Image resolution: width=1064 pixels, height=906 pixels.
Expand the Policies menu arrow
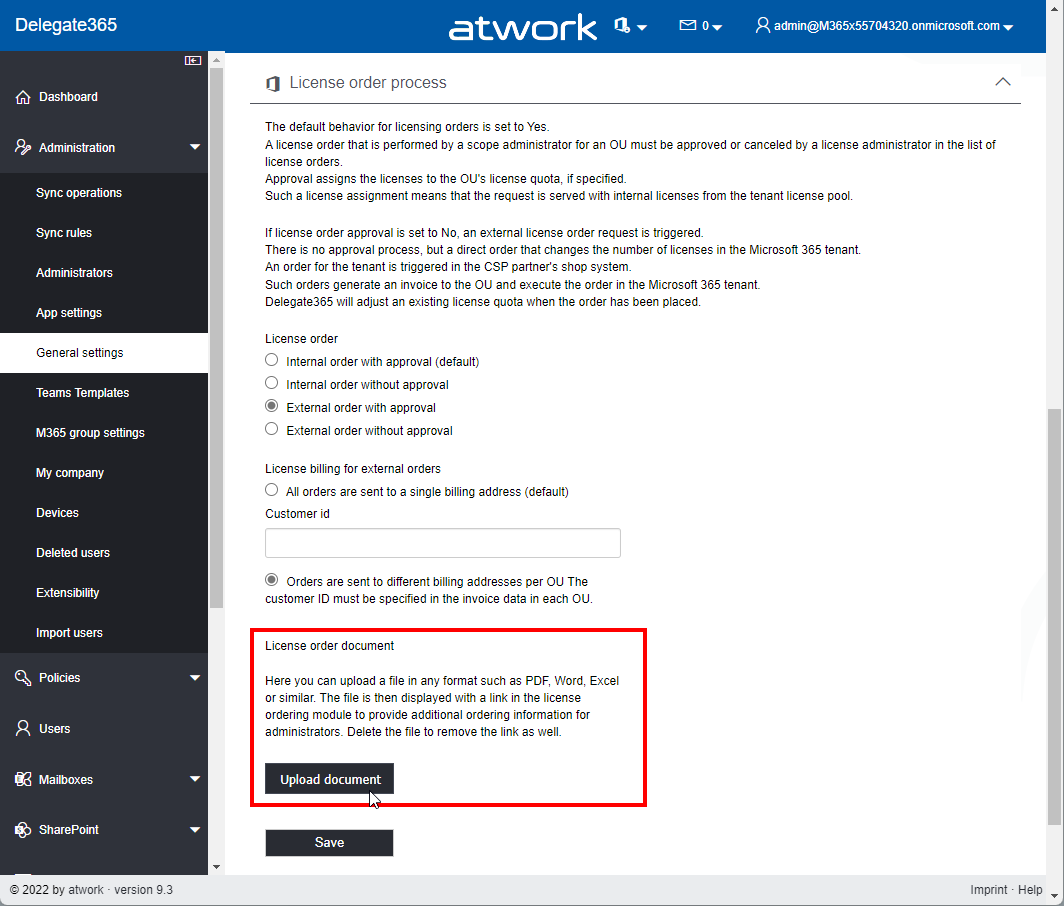[195, 677]
